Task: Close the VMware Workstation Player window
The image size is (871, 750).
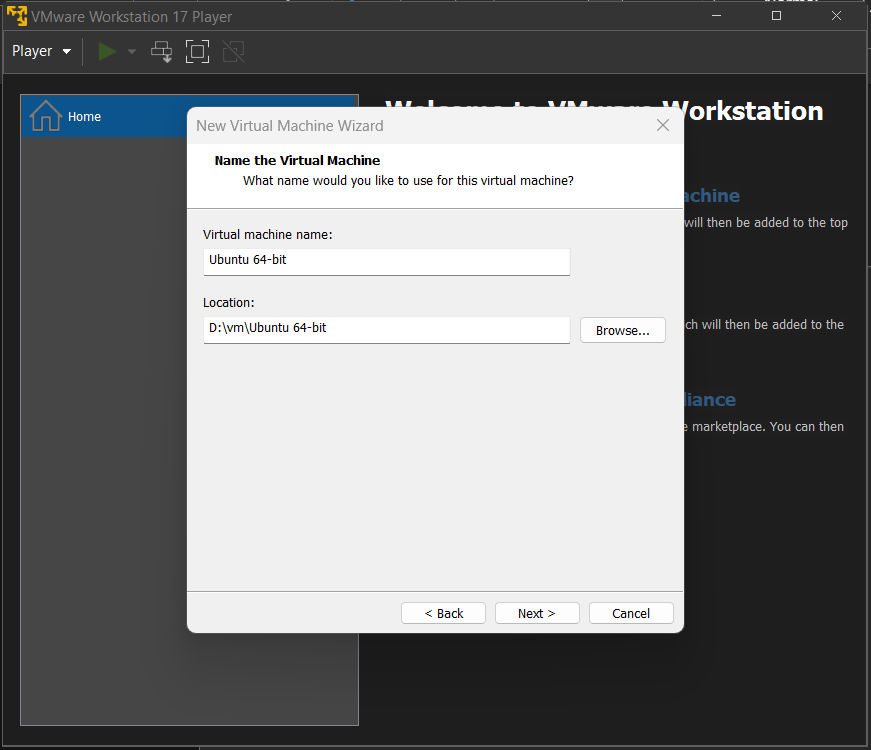Action: pyautogui.click(x=837, y=16)
